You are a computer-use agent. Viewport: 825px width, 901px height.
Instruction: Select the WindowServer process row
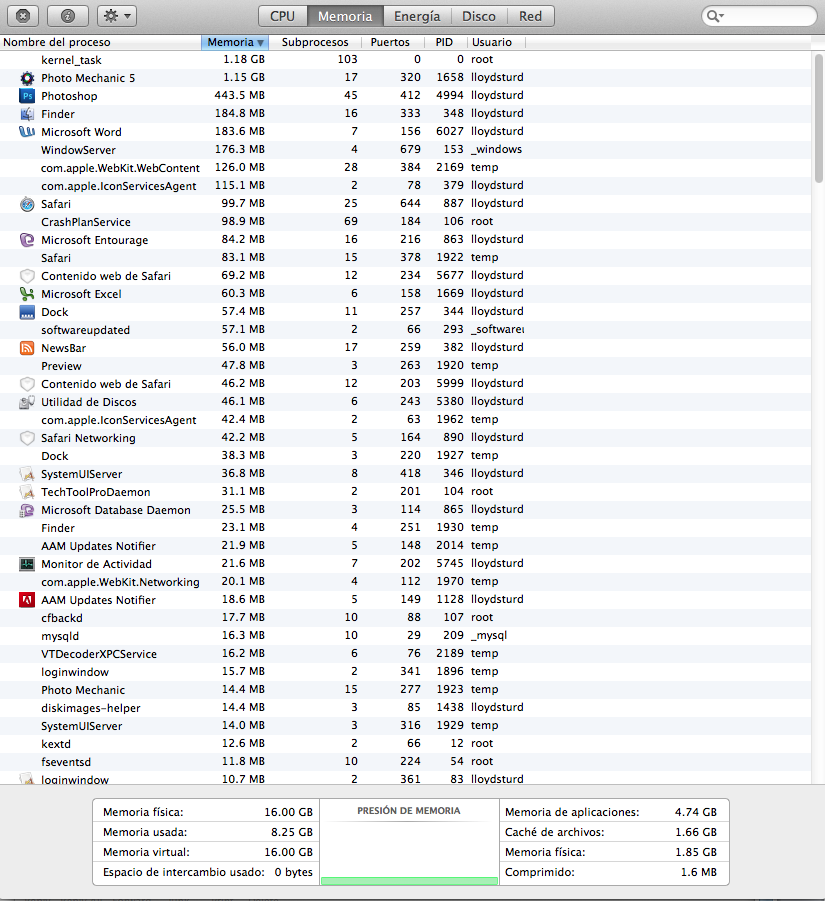point(406,150)
